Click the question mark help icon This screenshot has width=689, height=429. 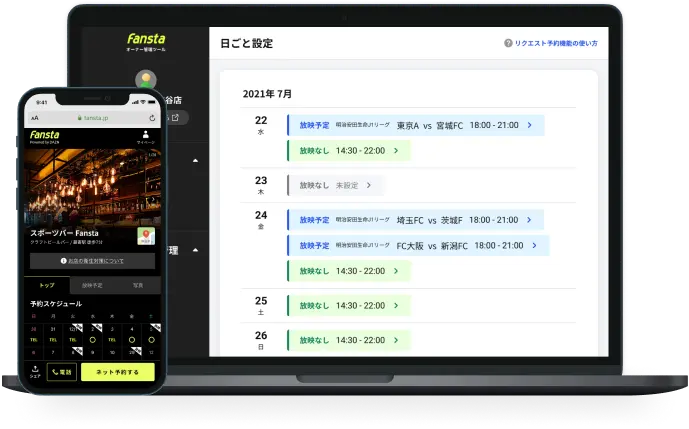pos(508,43)
